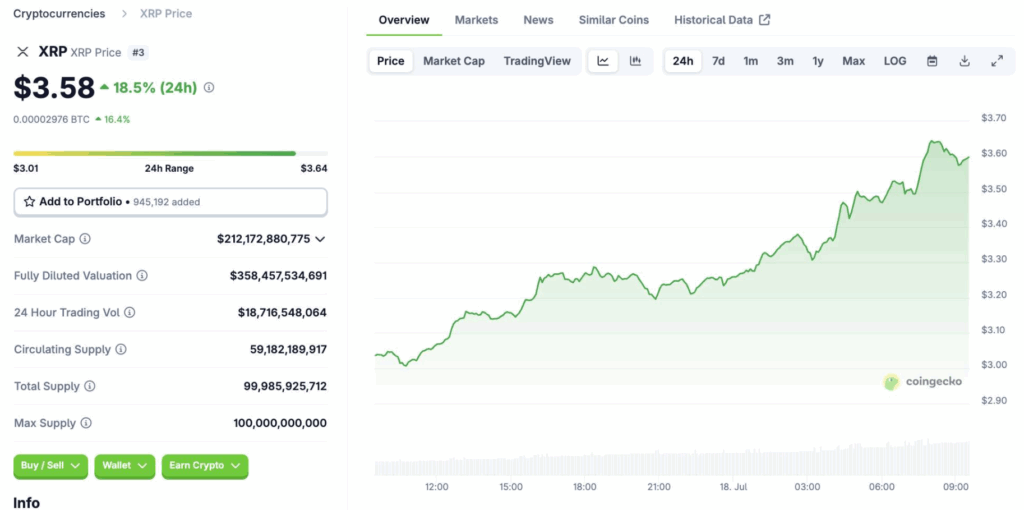Viewport: 1024px width, 510px height.
Task: Click the Total Supply info icon
Action: point(89,387)
